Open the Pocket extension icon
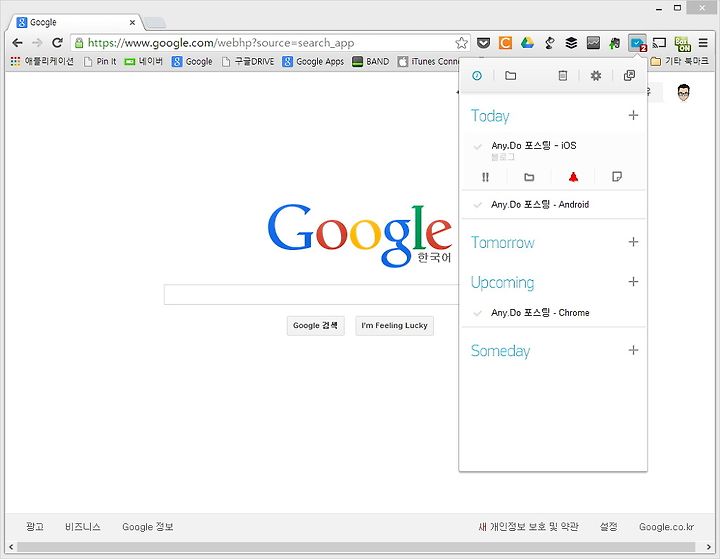The height and width of the screenshot is (559, 720). coord(483,43)
